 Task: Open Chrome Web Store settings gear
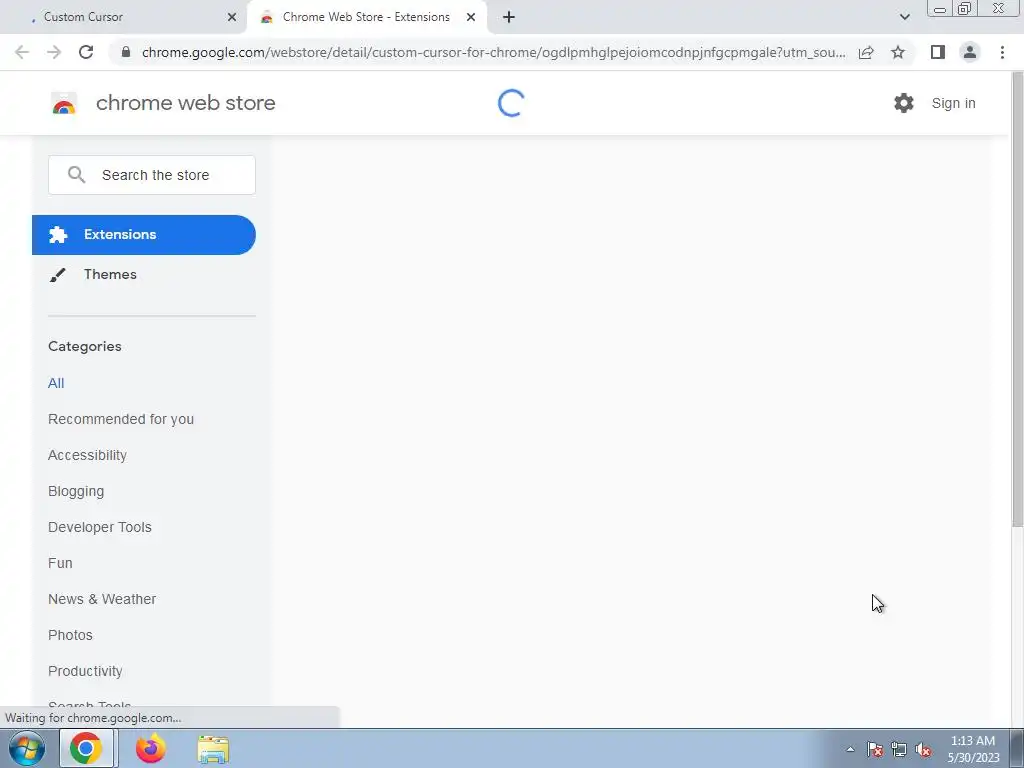903,103
